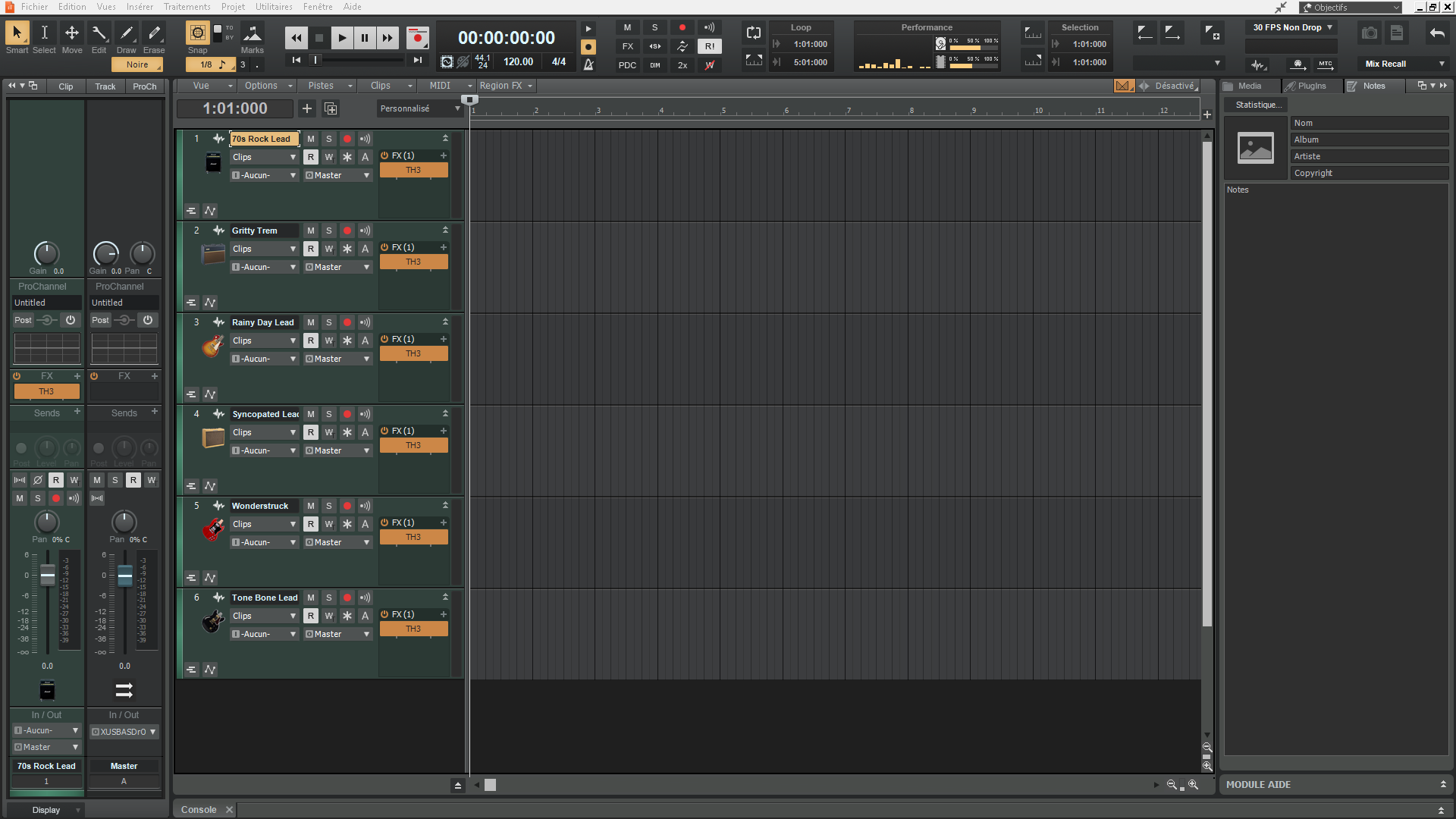
Task: Select the Smart tool
Action: [x=17, y=33]
